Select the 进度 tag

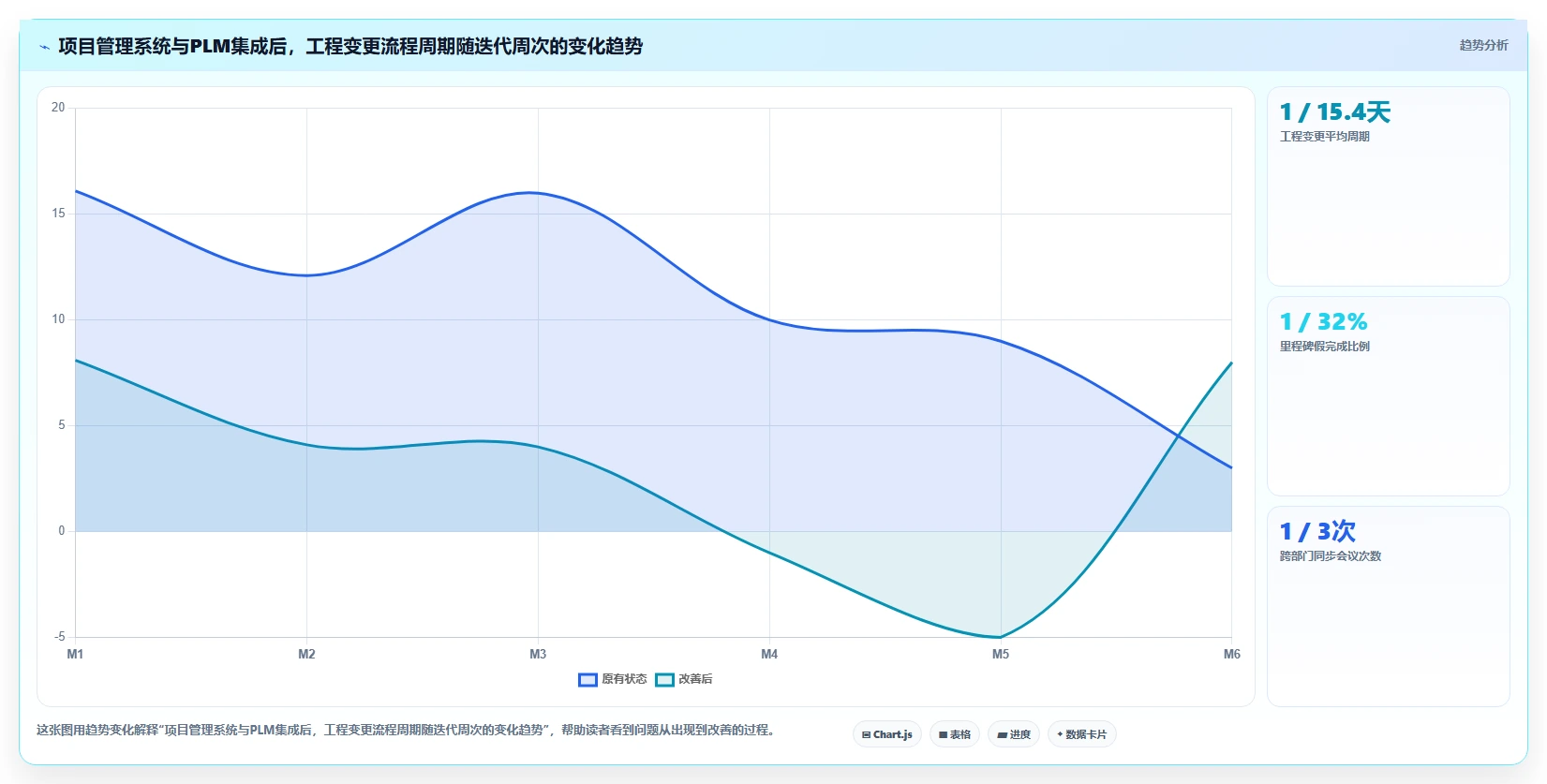[x=1014, y=734]
